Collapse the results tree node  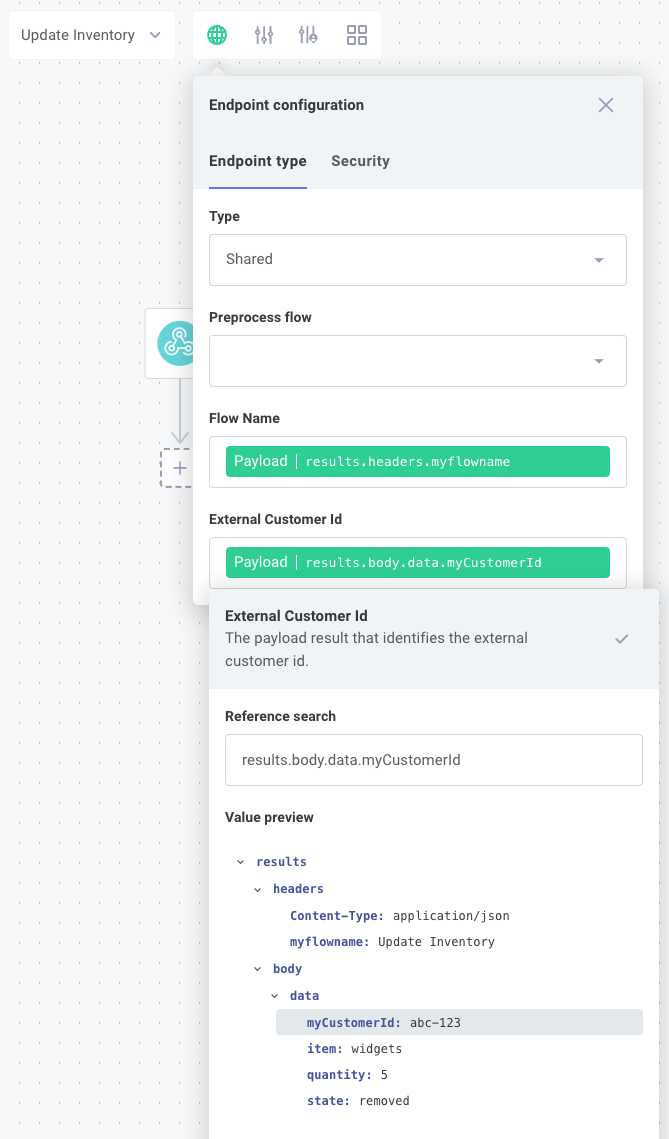tap(240, 861)
